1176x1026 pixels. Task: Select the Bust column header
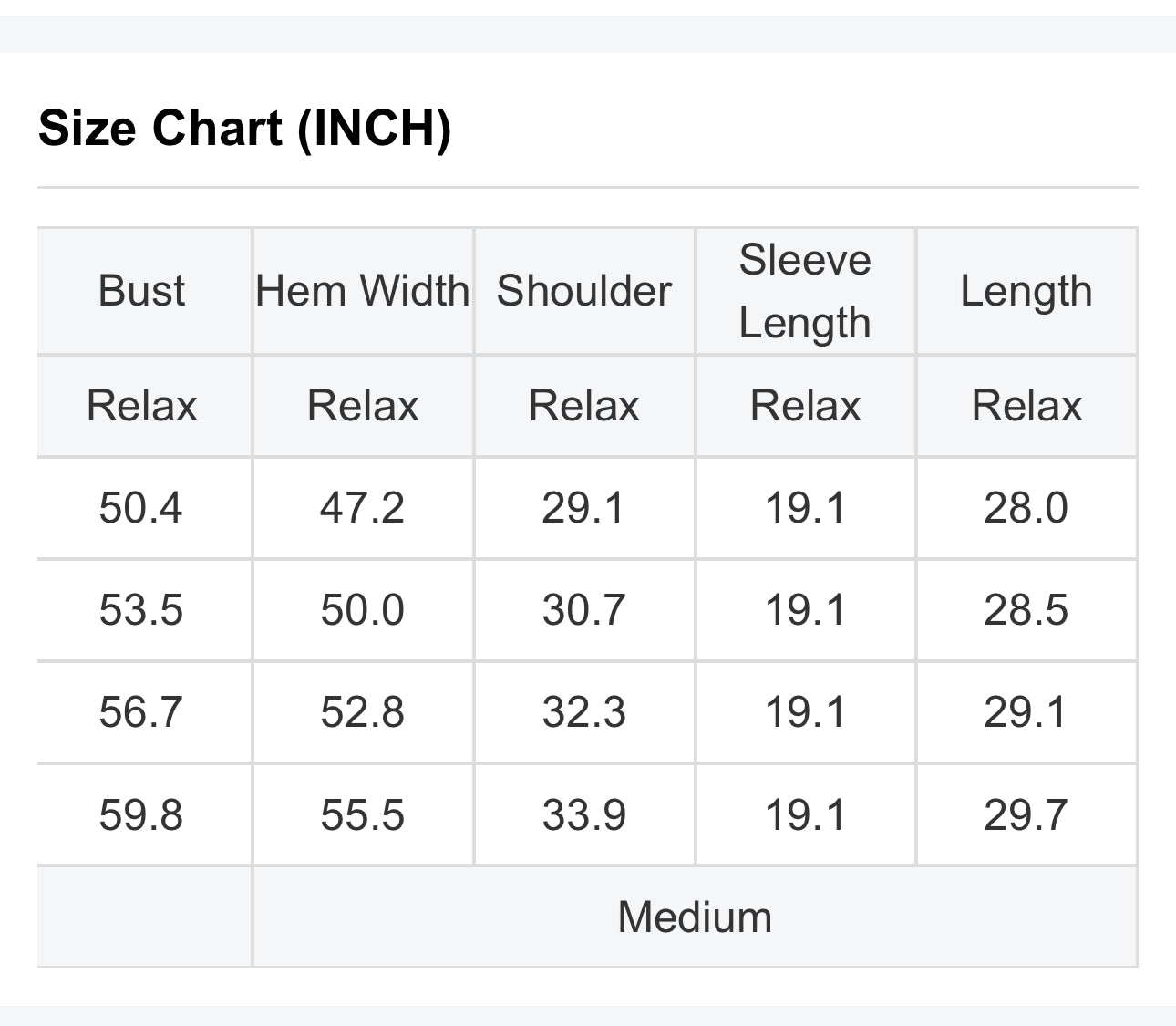pos(141,292)
